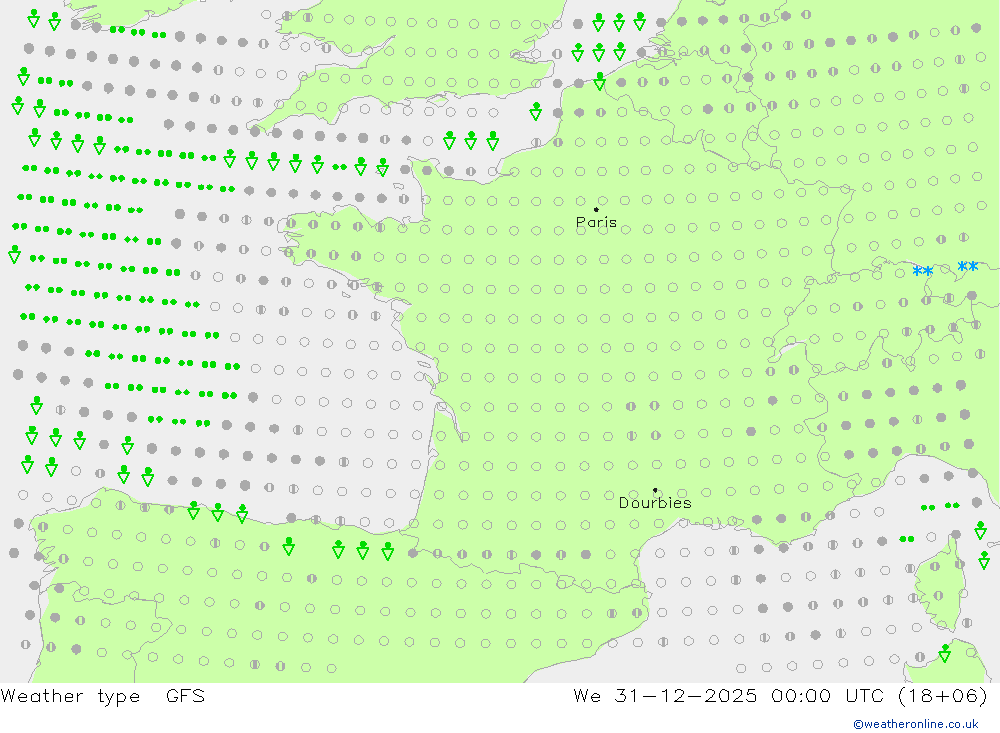
Task: Select the middle shower symbol on England's south coast
Action: pos(471,140)
